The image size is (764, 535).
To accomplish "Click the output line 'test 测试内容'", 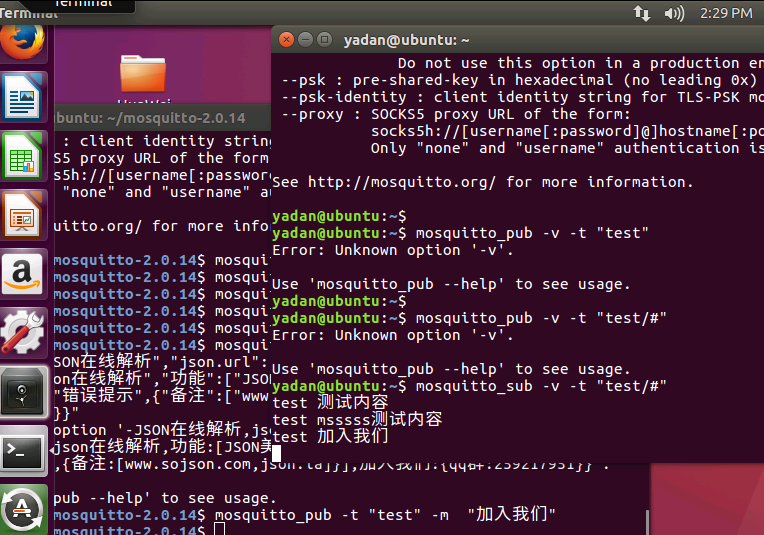I will click(x=330, y=403).
